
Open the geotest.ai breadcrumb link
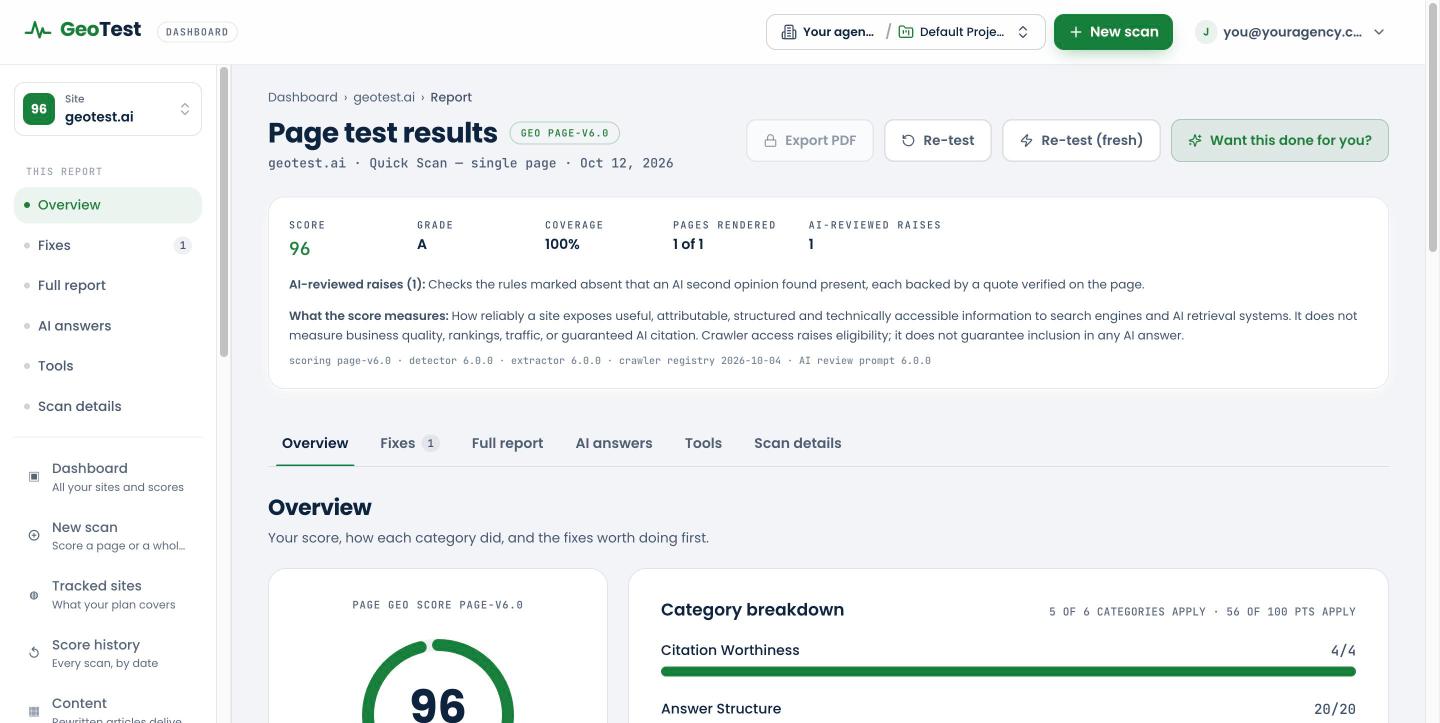pyautogui.click(x=384, y=97)
